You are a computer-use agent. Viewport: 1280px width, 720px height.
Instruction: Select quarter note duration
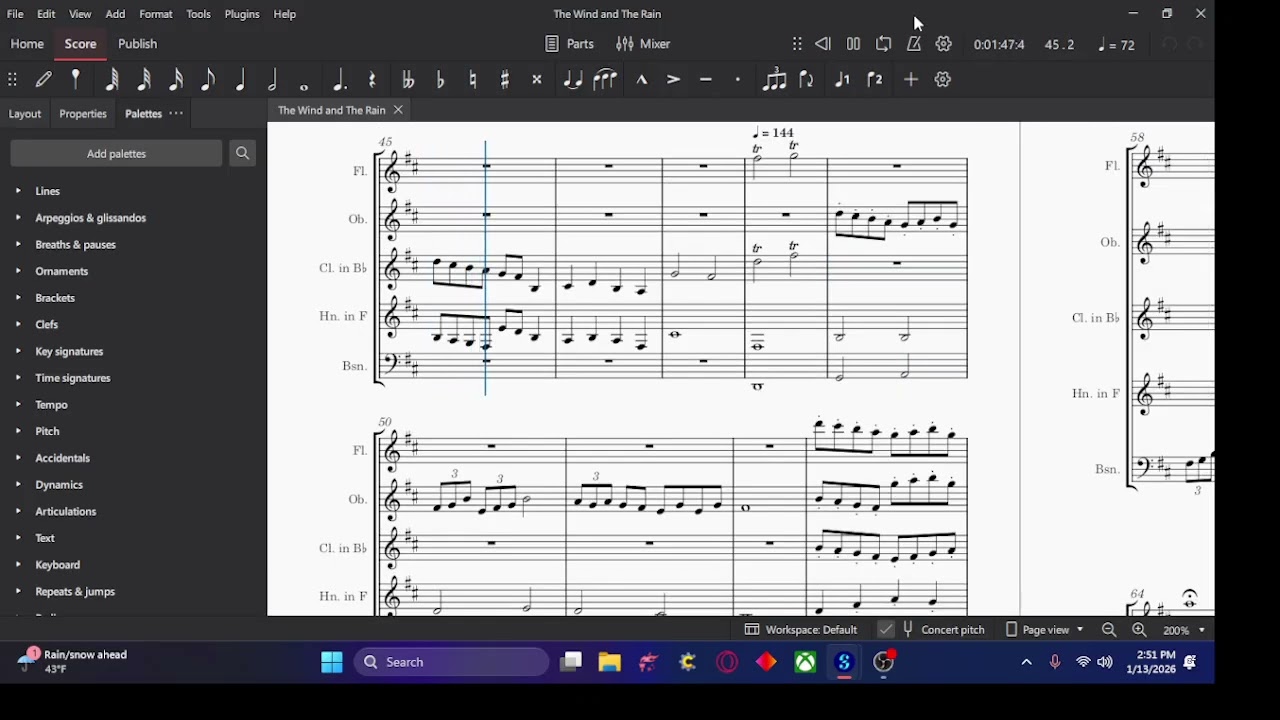click(240, 79)
